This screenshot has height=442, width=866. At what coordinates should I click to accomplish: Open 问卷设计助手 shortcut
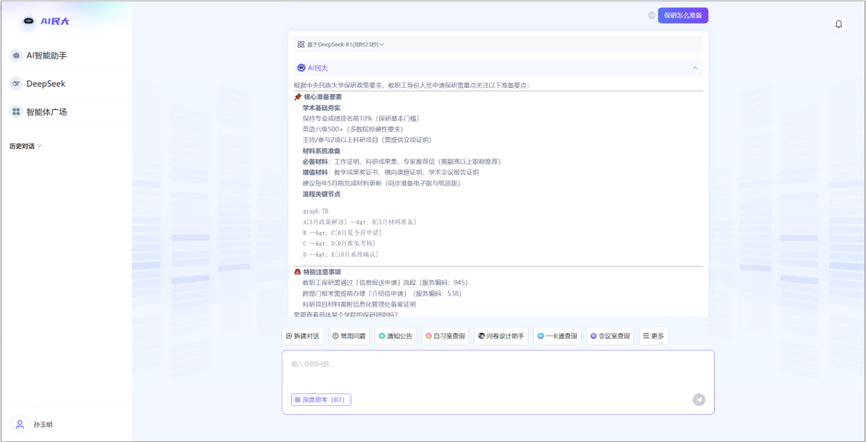(x=501, y=336)
